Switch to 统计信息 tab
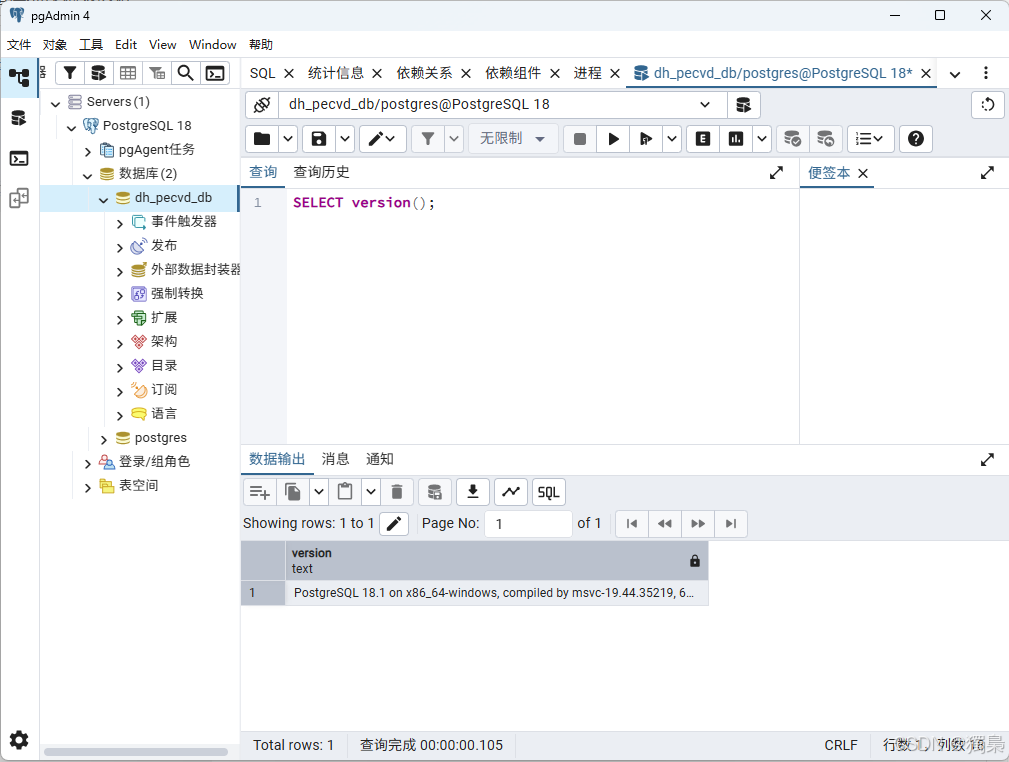Screen dimensions: 1009x762 point(336,73)
